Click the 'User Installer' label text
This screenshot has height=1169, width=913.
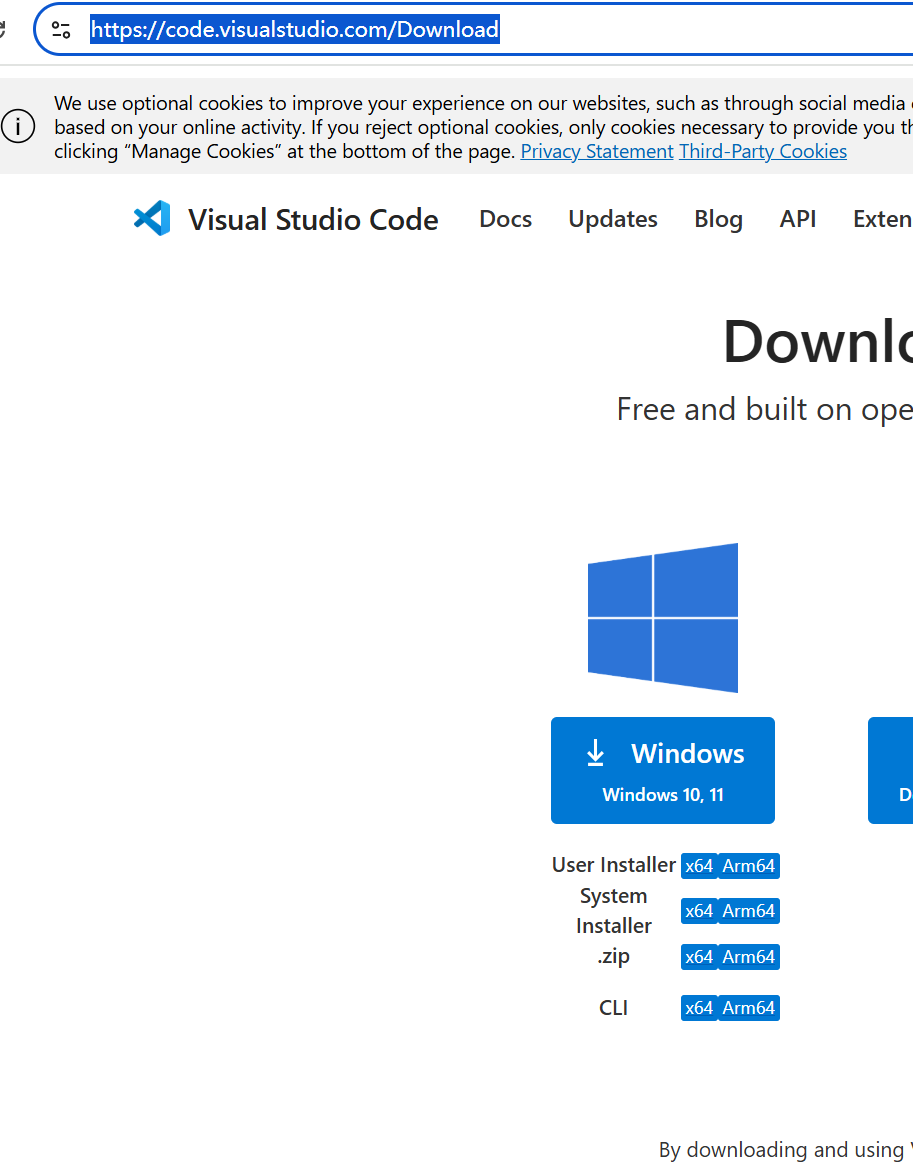click(613, 865)
